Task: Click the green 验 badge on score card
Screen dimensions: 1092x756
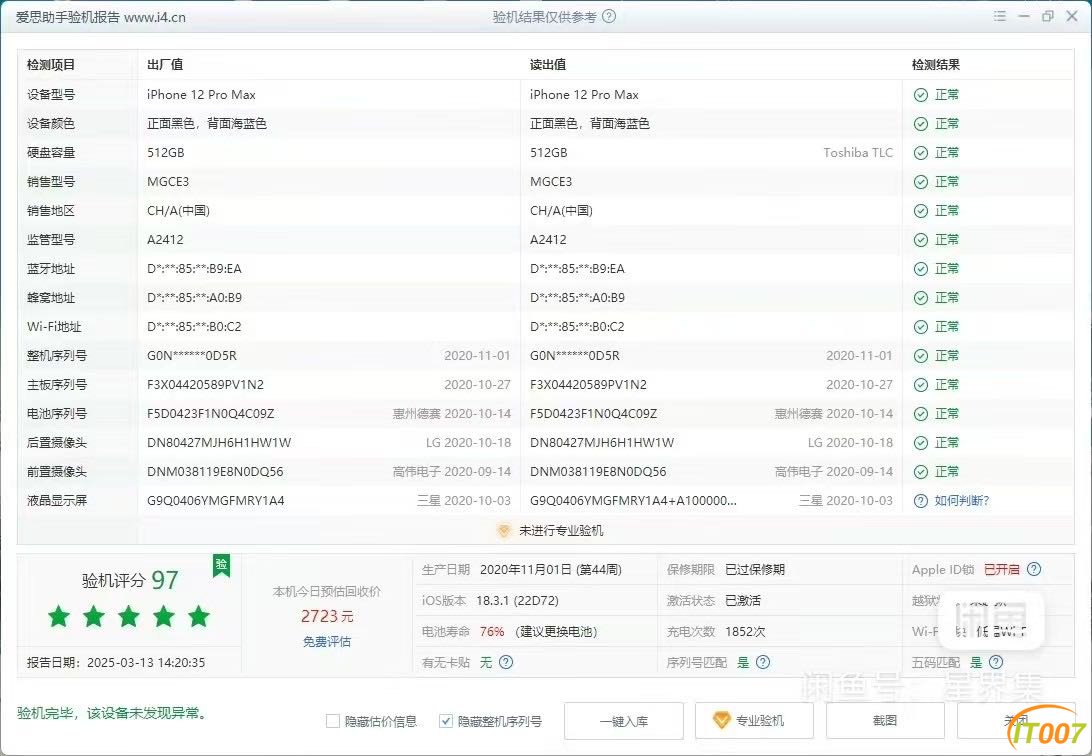Action: pyautogui.click(x=221, y=565)
